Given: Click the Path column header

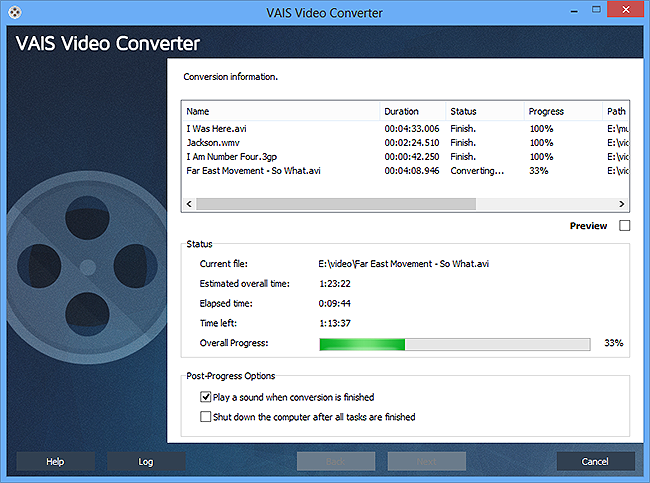Looking at the screenshot, I should point(616,111).
